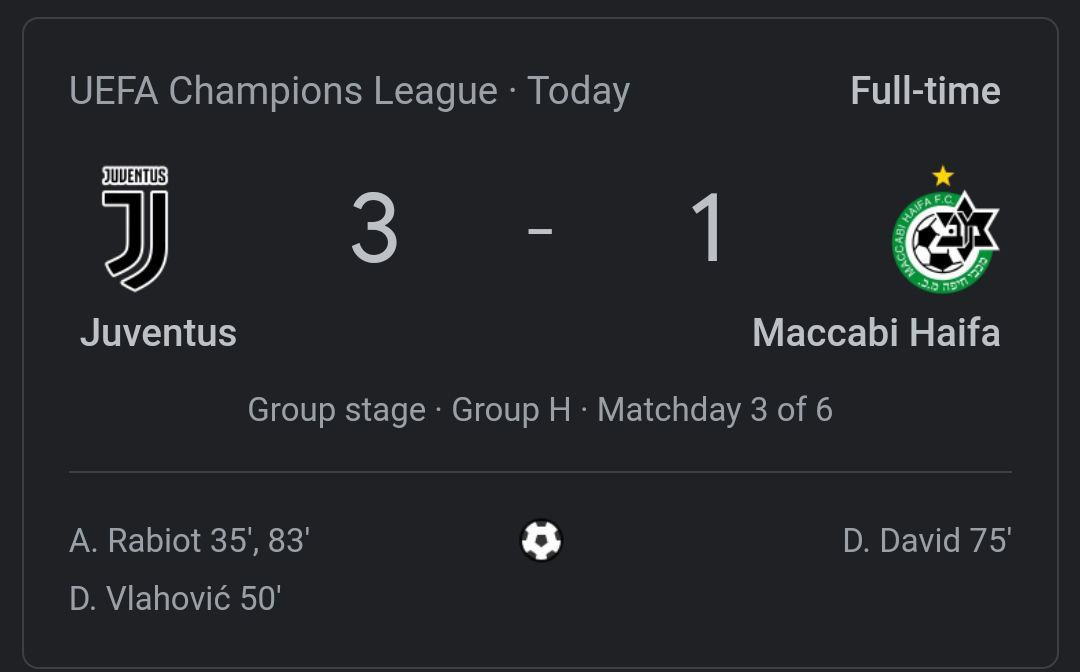Select the Group H label
Image resolution: width=1080 pixels, height=672 pixels.
[x=511, y=410]
